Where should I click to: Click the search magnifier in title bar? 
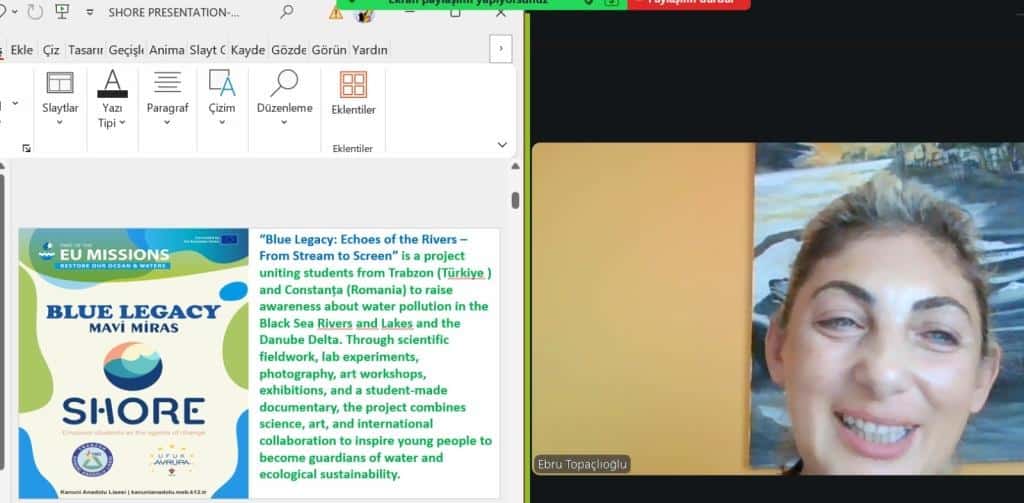pos(287,12)
